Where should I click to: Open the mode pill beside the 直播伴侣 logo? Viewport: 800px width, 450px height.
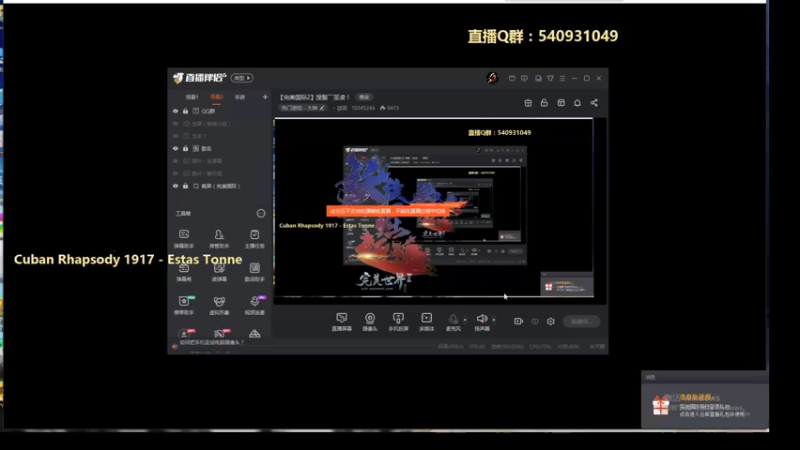click(242, 78)
